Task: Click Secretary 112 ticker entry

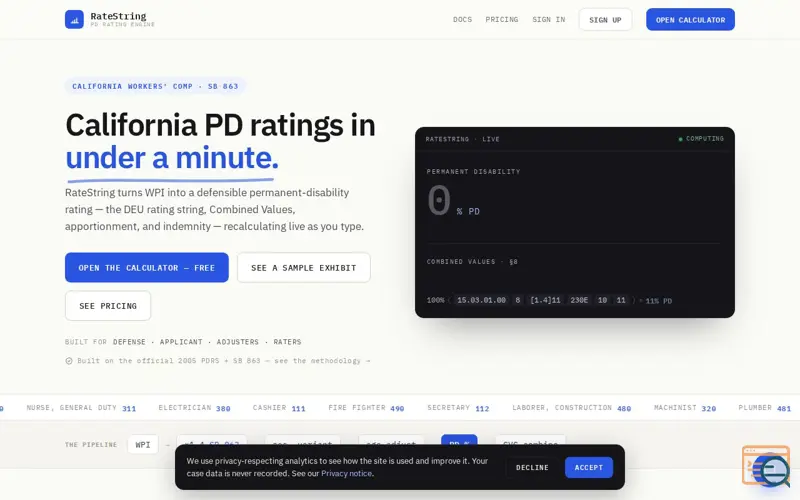Action: [458, 408]
